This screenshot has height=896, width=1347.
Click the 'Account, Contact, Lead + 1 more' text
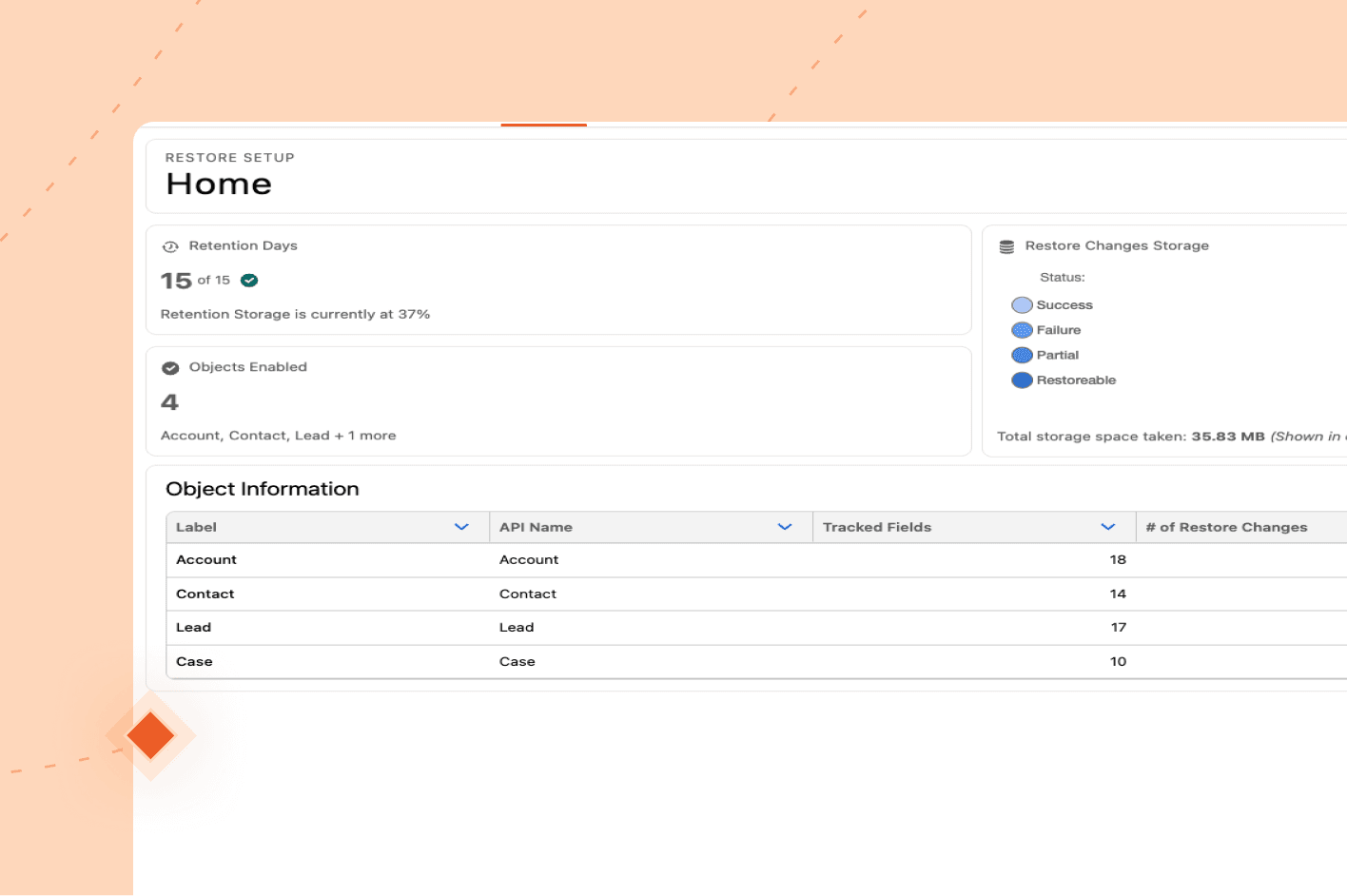(278, 436)
